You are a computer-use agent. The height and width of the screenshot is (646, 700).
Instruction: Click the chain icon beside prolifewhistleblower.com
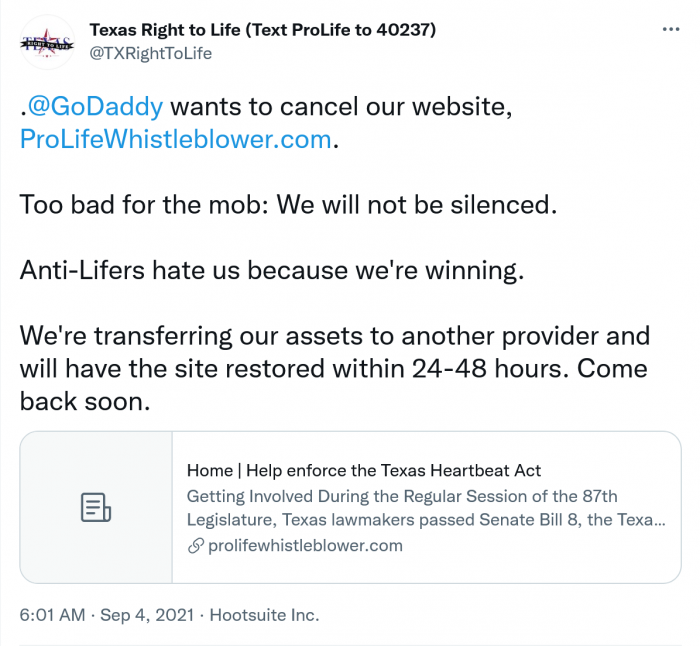coord(194,546)
